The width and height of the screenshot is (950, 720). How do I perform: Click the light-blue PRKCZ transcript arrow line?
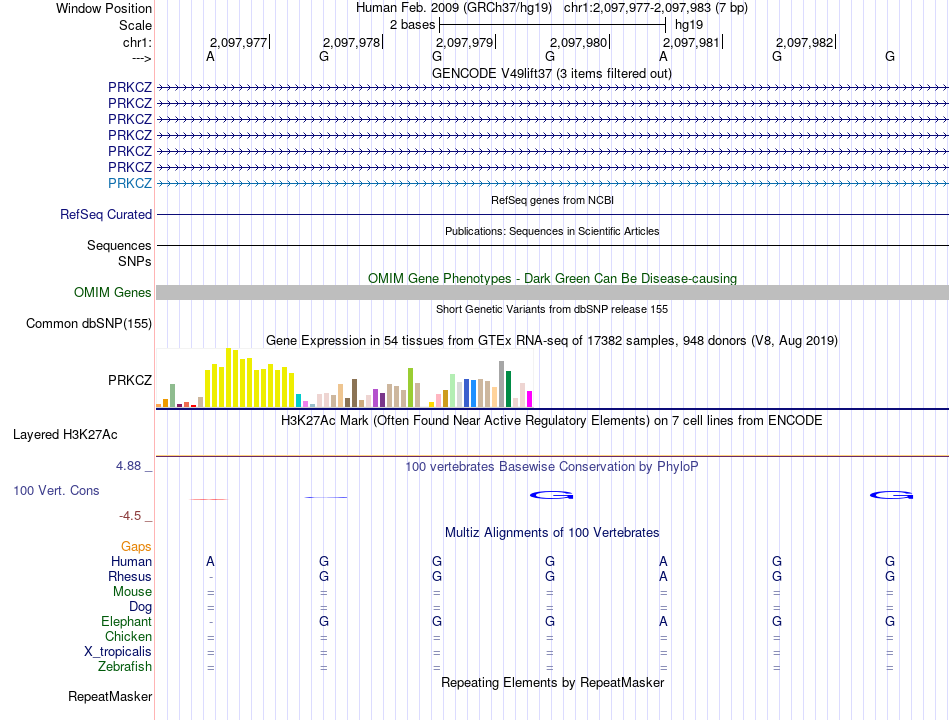point(553,183)
